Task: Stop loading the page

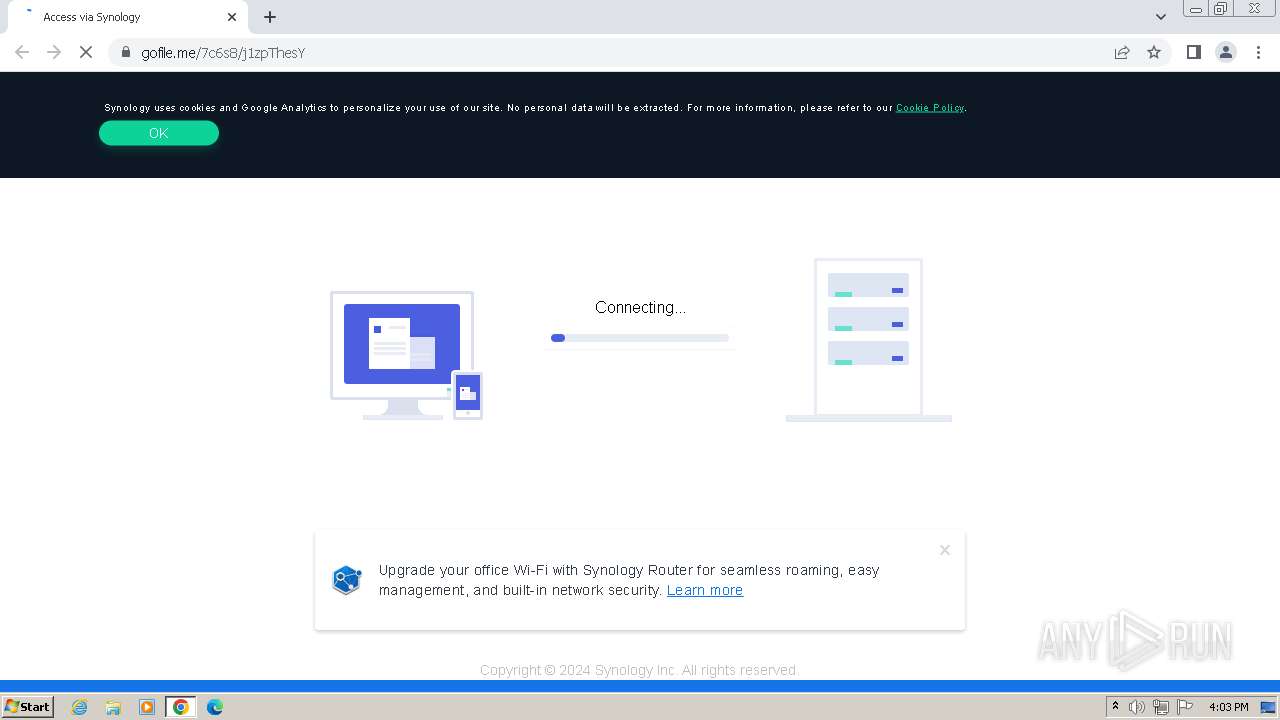Action: pos(86,52)
